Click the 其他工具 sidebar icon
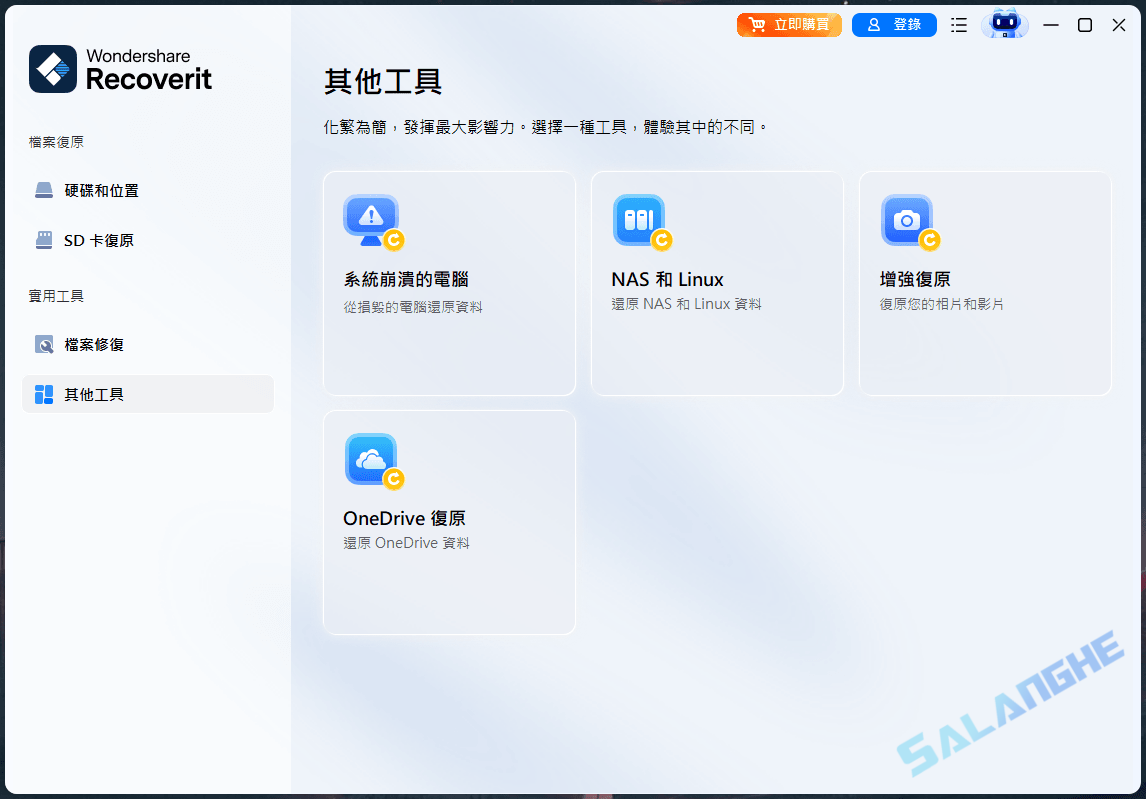The height and width of the screenshot is (799, 1146). pyautogui.click(x=44, y=393)
